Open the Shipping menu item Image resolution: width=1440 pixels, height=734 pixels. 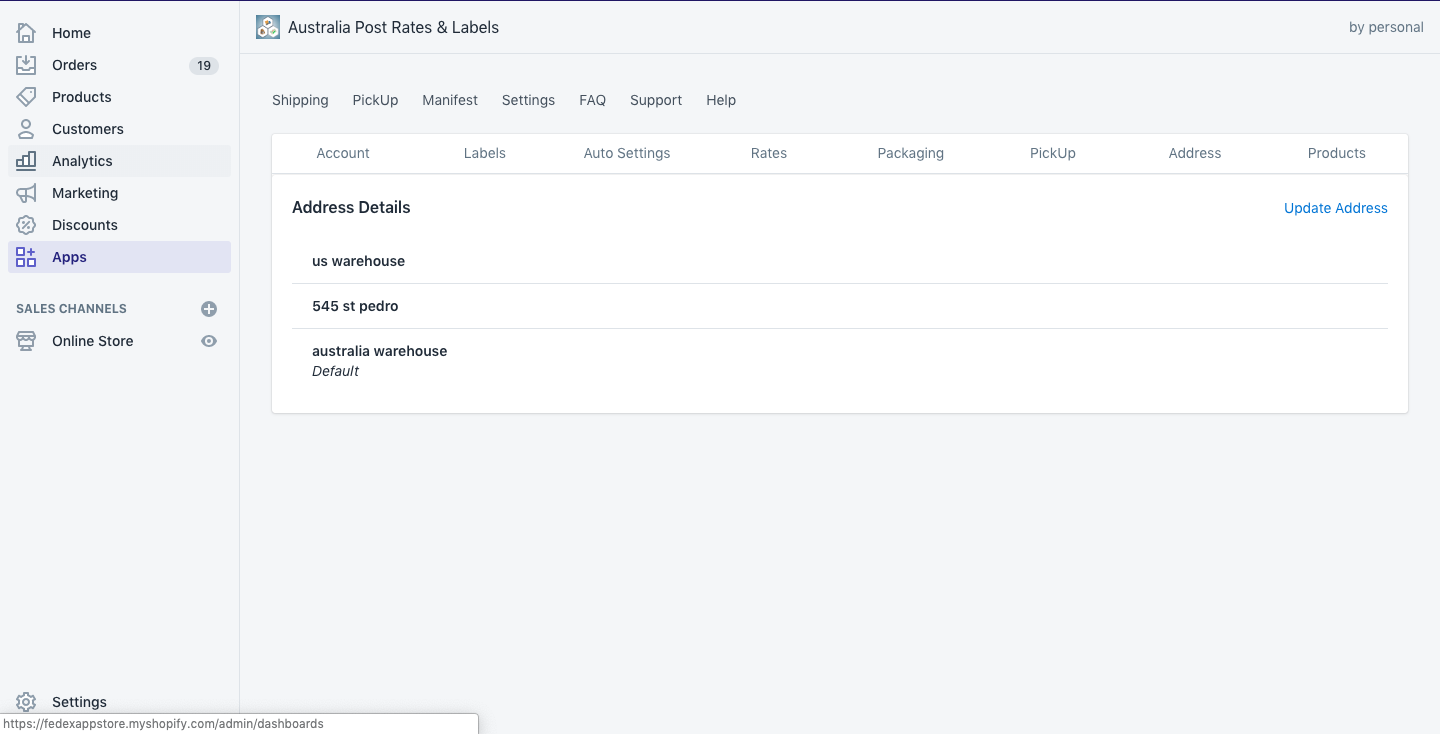pos(300,100)
